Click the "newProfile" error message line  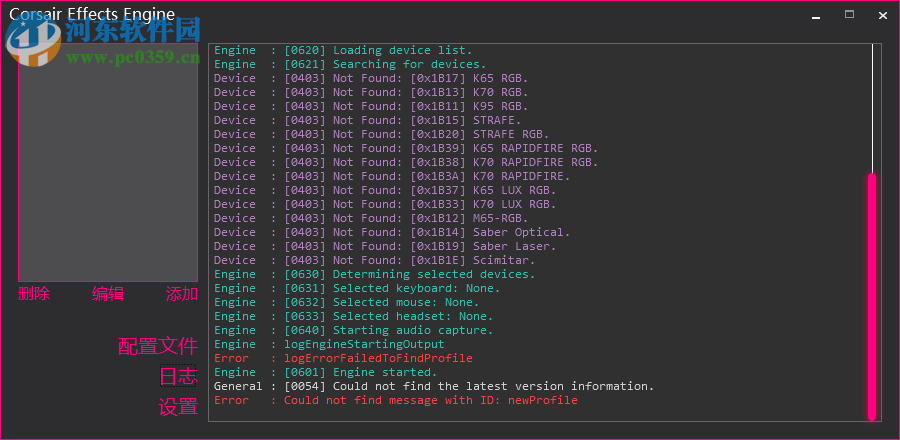point(430,400)
